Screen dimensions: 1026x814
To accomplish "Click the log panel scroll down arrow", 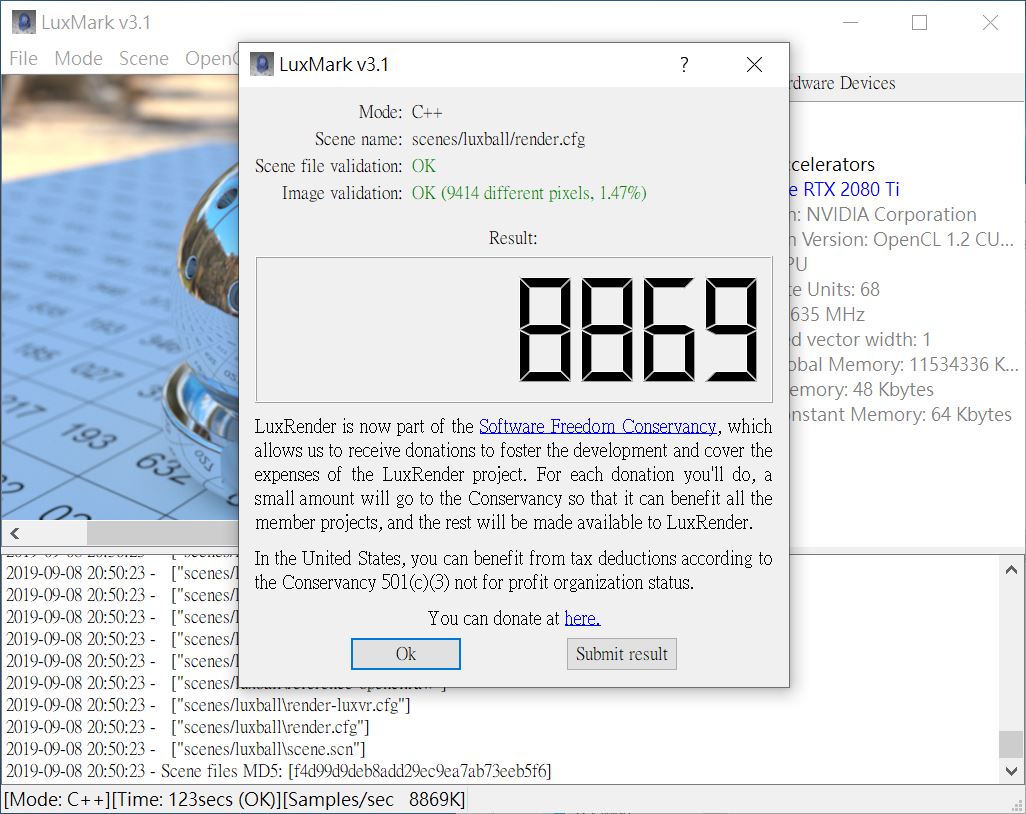I will point(1011,771).
